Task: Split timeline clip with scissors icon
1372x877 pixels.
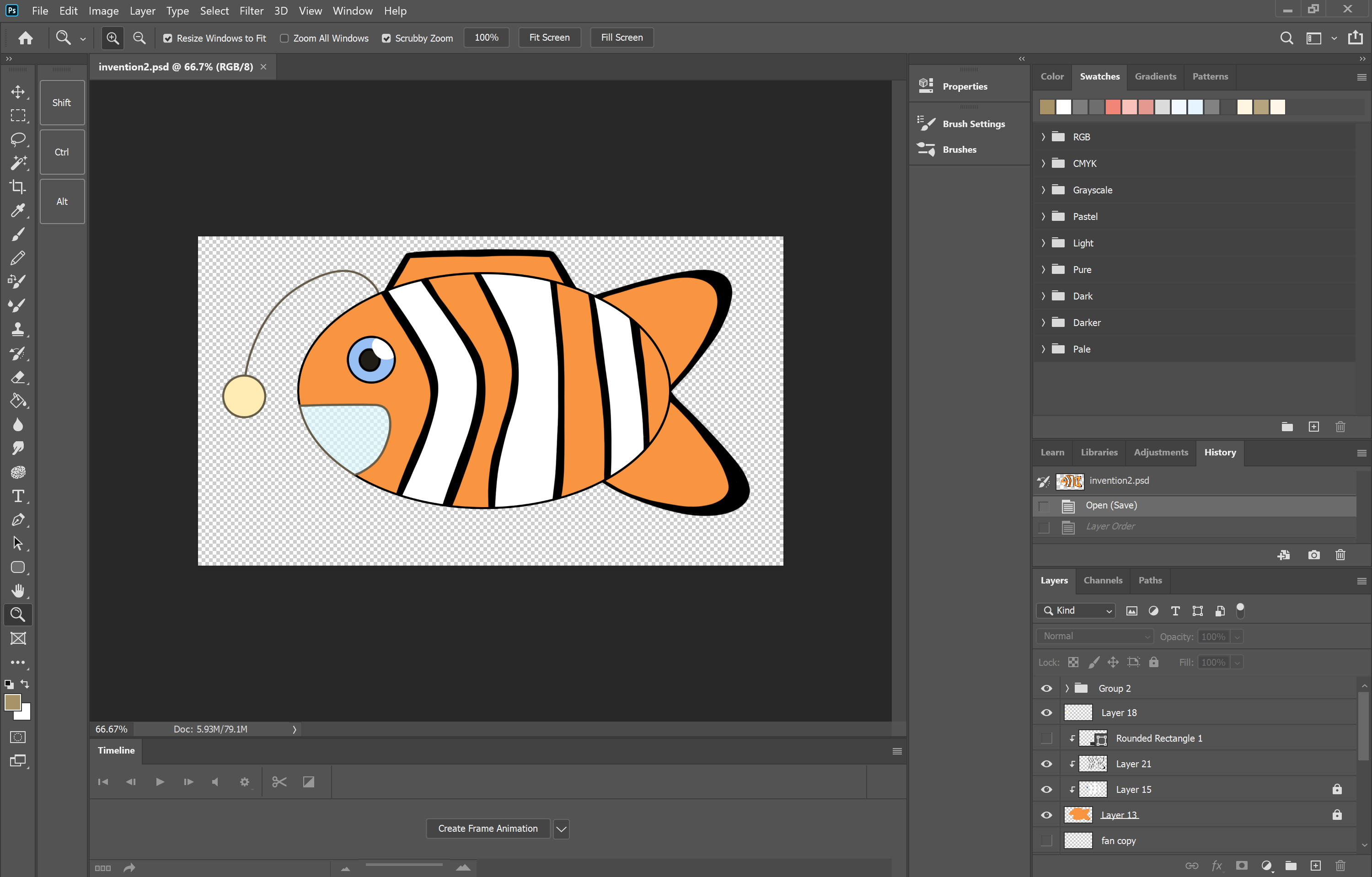Action: 279,782
